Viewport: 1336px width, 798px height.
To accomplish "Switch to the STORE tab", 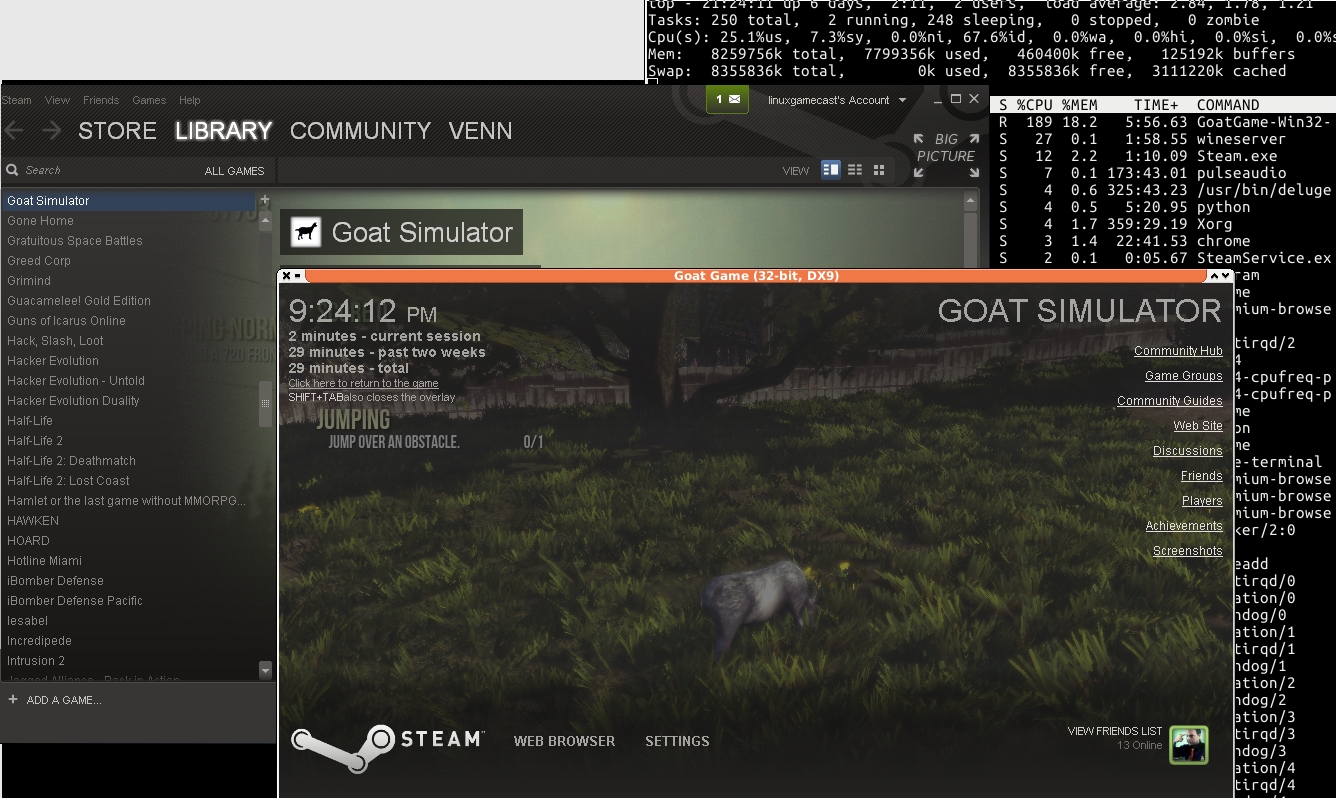I will (x=117, y=131).
